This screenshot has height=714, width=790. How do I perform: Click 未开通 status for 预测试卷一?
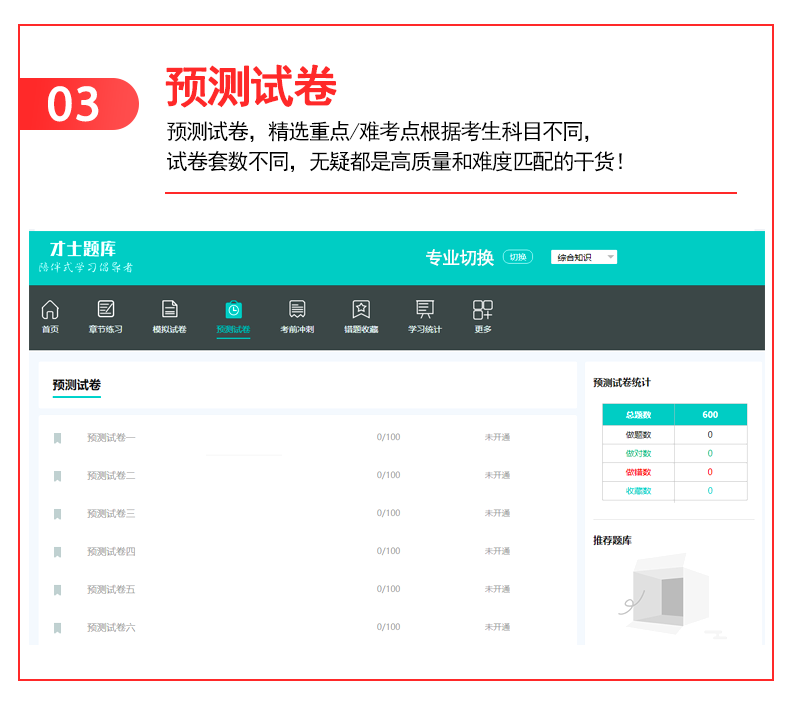(x=497, y=437)
